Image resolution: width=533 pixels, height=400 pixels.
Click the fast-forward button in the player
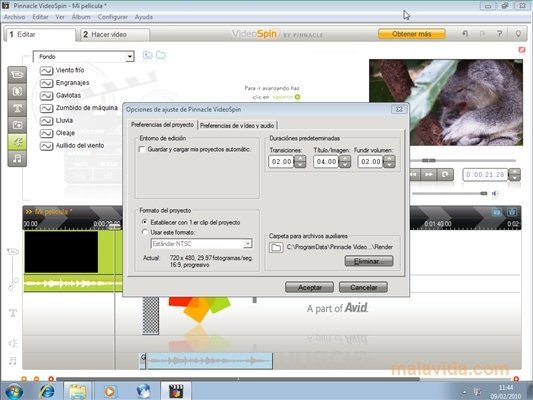click(429, 174)
